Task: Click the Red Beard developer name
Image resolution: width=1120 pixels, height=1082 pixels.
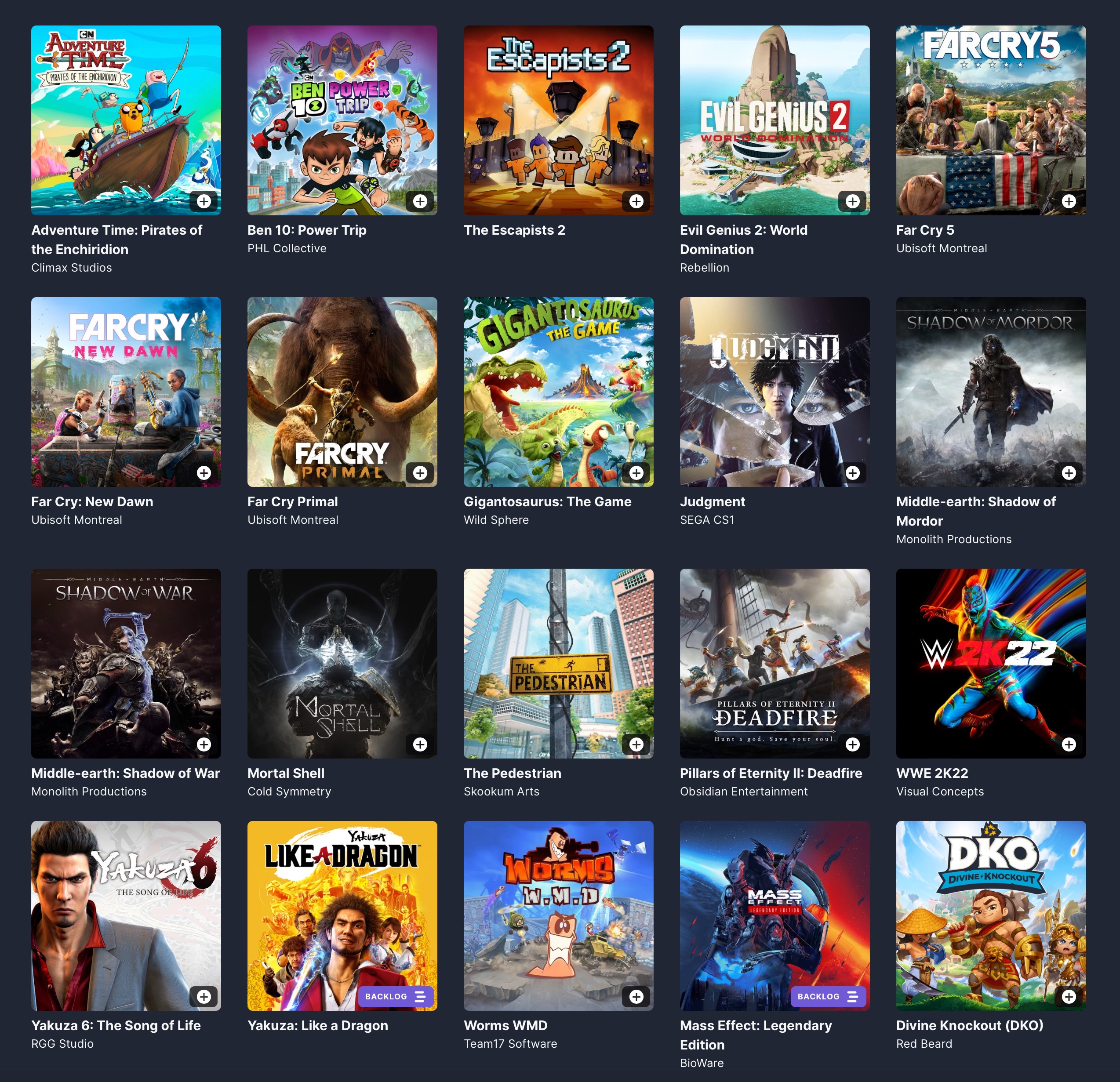Action: coord(924,1044)
